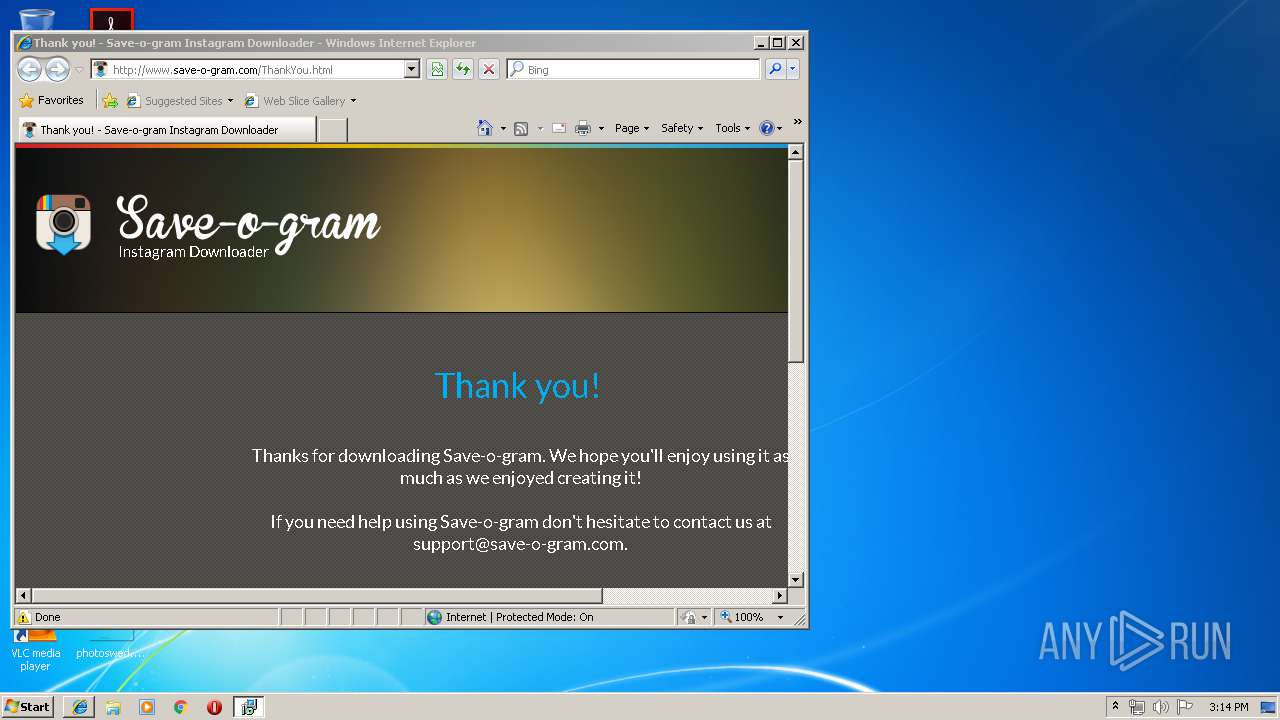Open Windows Explorer folder in taskbar
This screenshot has height=720, width=1280.
[113, 707]
